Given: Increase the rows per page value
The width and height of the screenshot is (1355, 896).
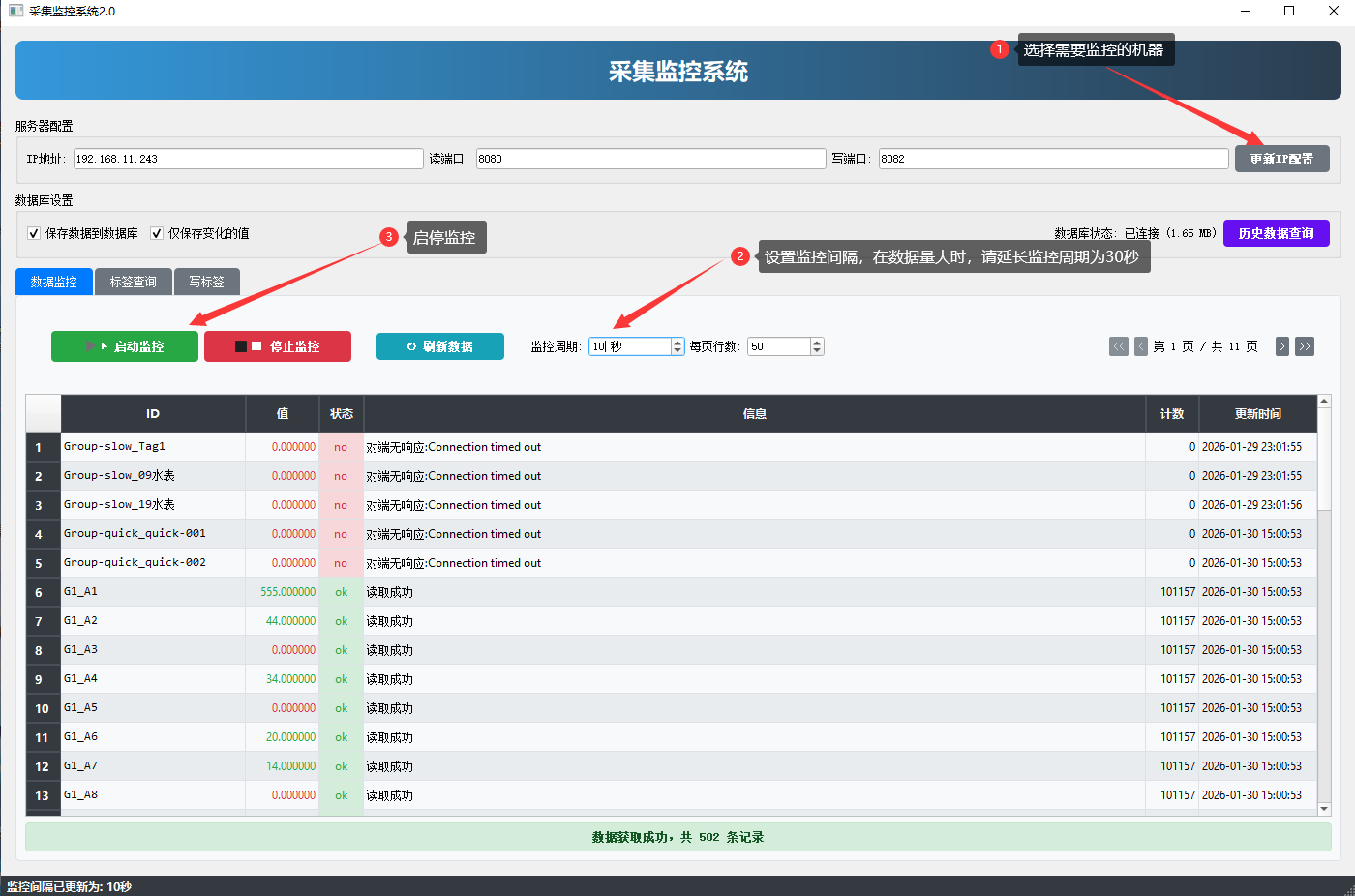Looking at the screenshot, I should [x=817, y=343].
